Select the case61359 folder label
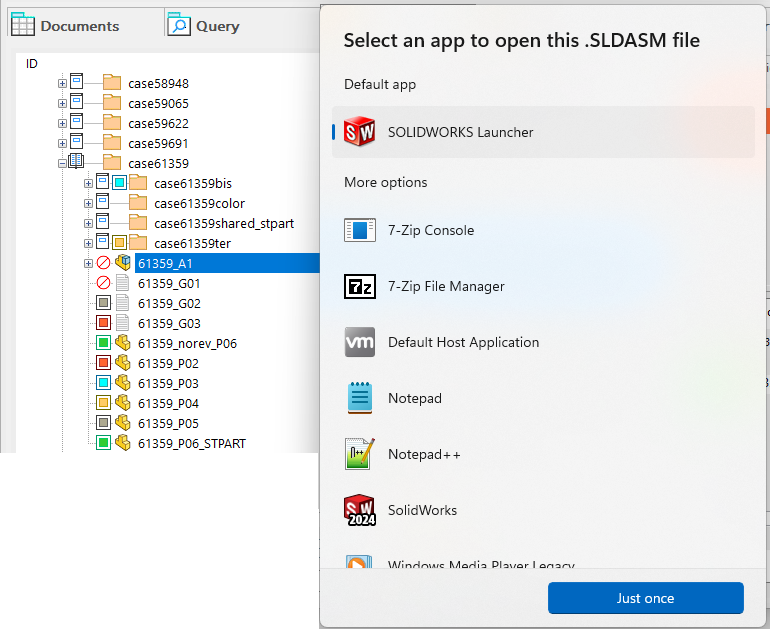Viewport: 770px width, 629px height. 158,164
